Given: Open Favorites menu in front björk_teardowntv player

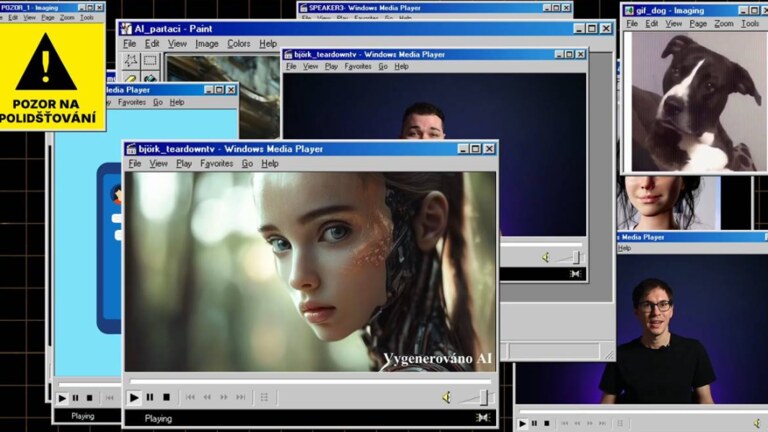Looking at the screenshot, I should point(216,164).
